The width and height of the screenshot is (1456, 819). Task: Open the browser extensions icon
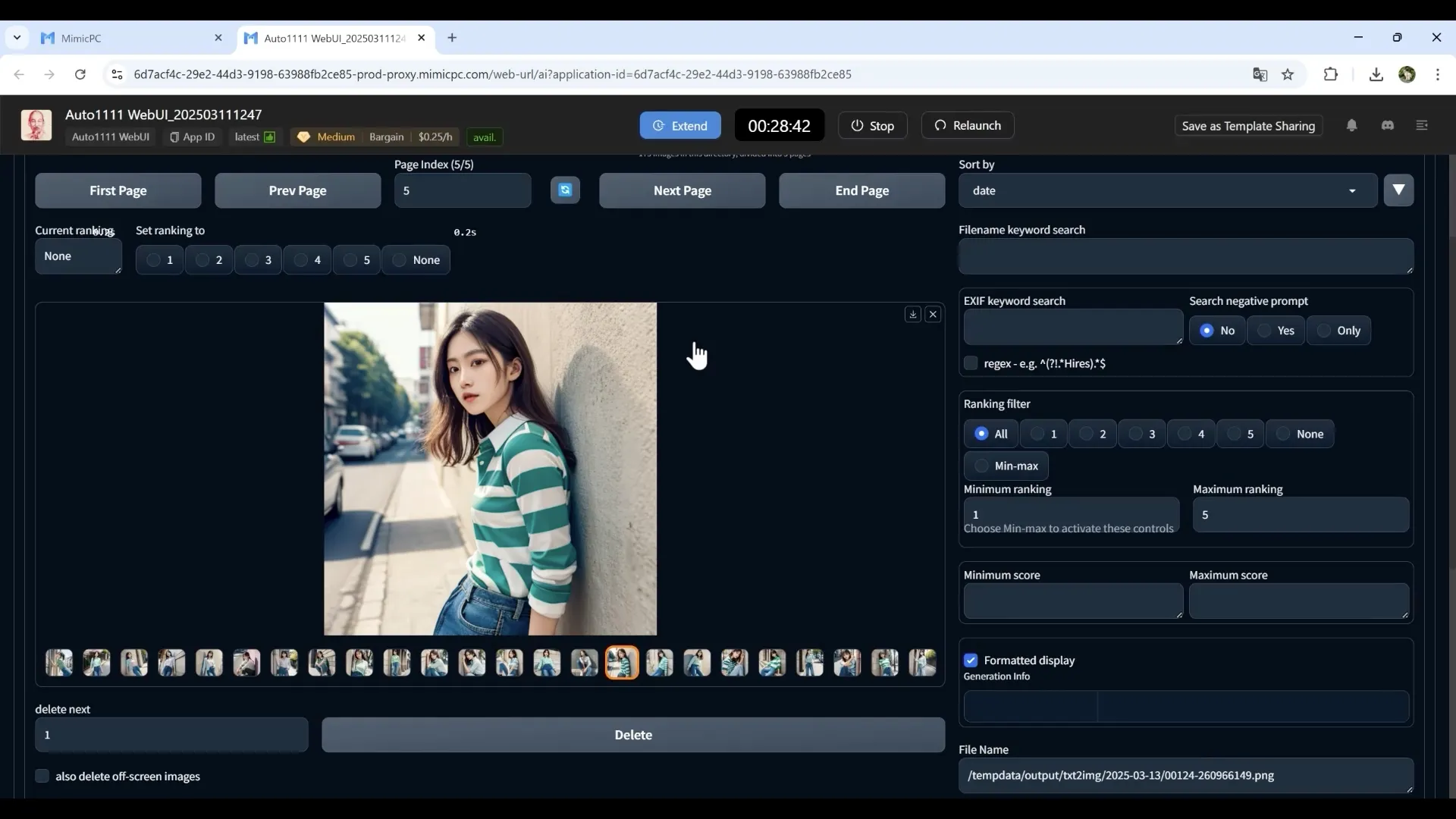pyautogui.click(x=1330, y=74)
